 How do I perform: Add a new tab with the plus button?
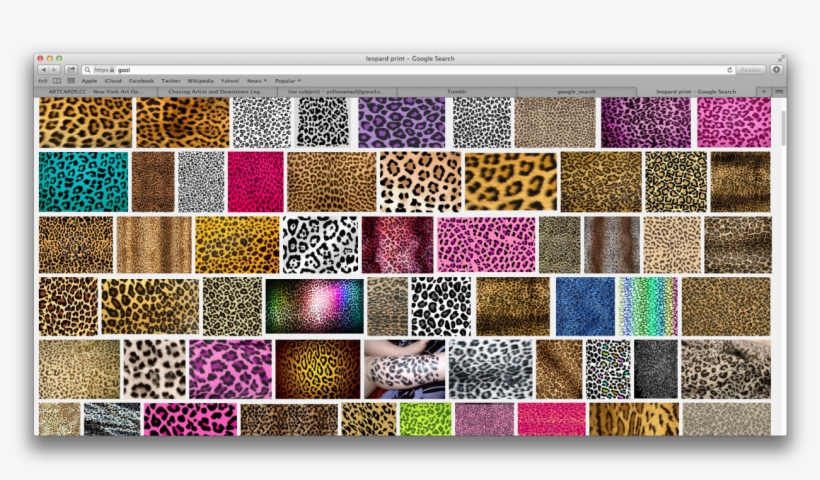tap(764, 92)
